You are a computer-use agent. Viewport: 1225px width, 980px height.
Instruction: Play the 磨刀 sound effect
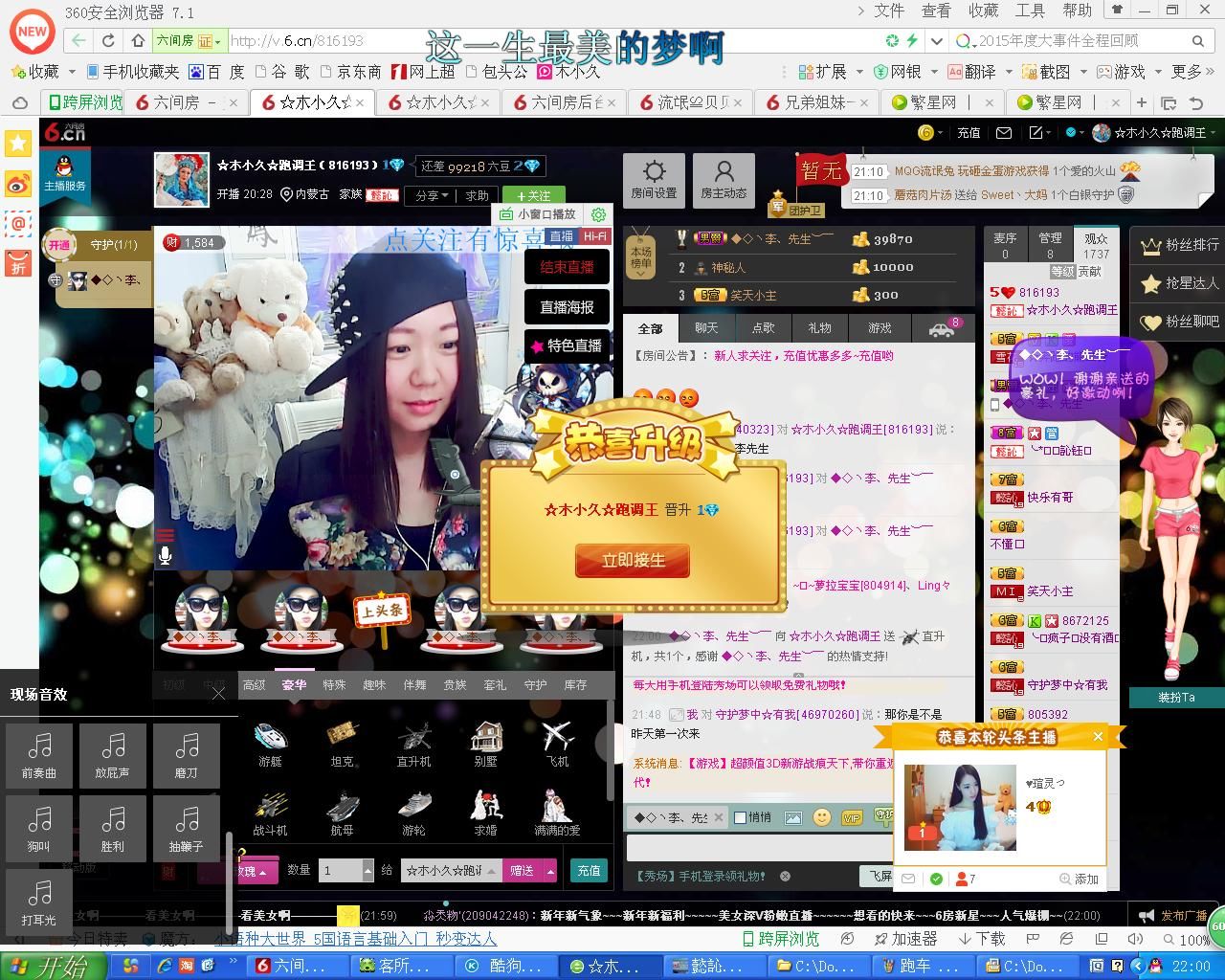(x=187, y=755)
